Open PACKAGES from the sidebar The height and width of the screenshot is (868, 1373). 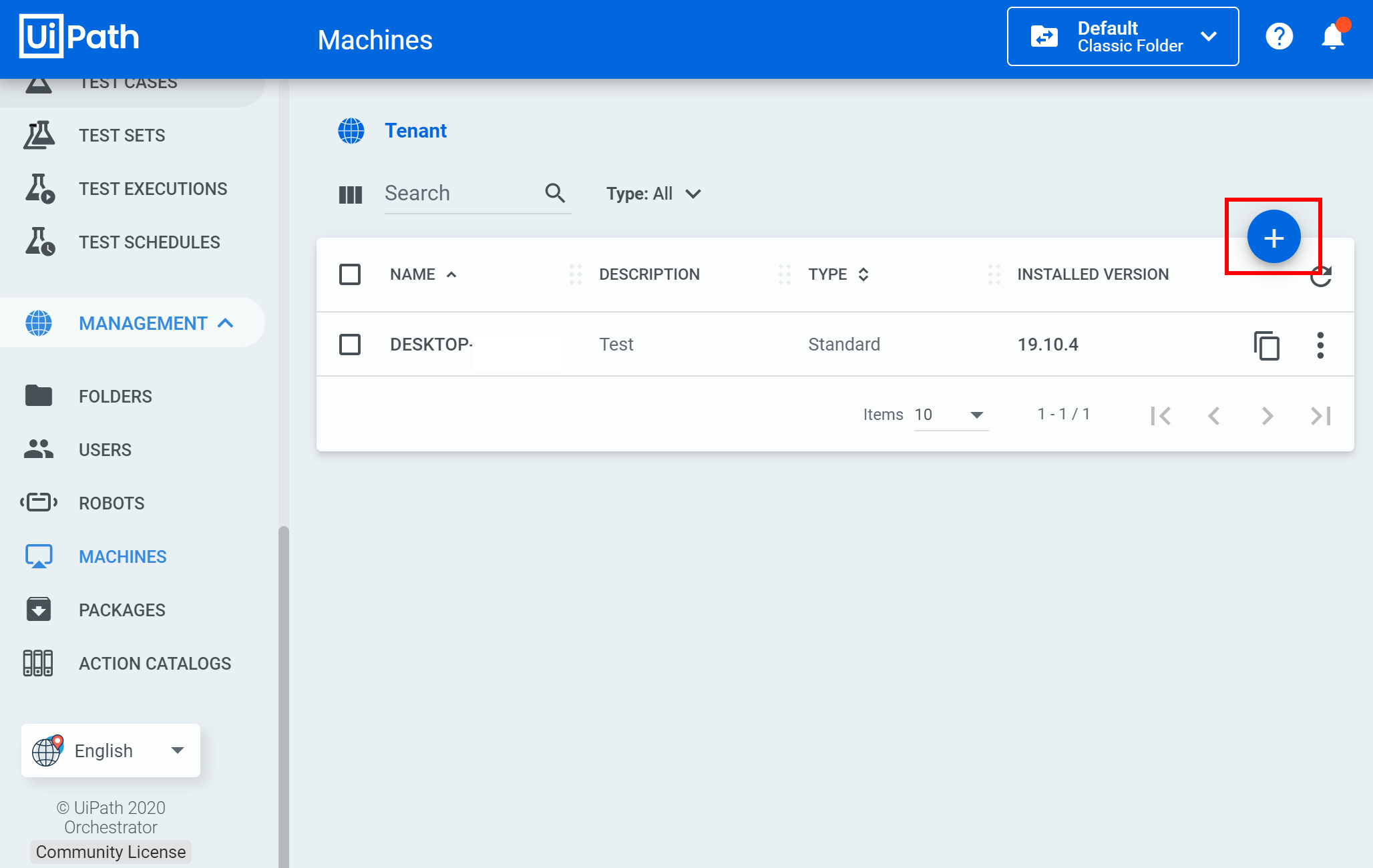tap(122, 610)
